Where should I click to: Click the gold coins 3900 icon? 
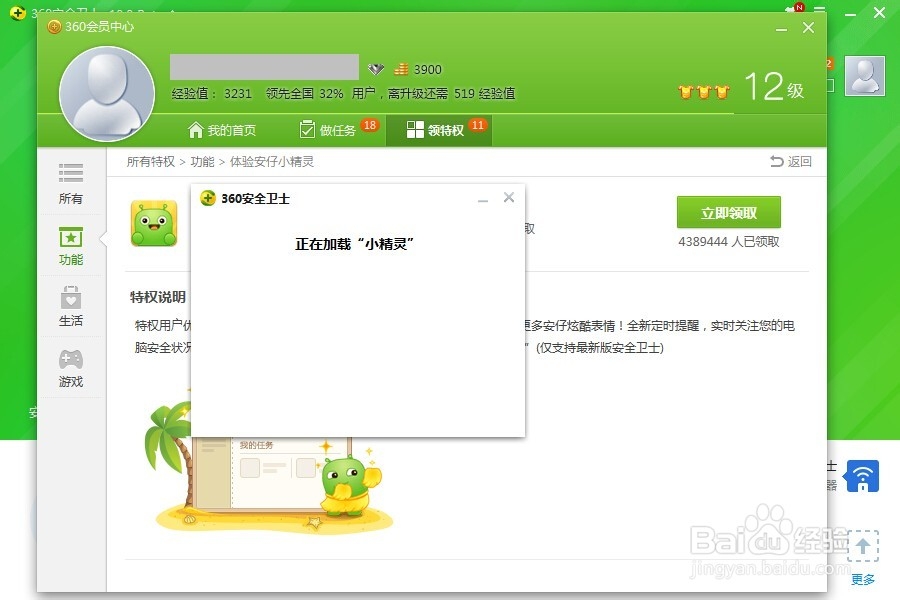pyautogui.click(x=401, y=69)
